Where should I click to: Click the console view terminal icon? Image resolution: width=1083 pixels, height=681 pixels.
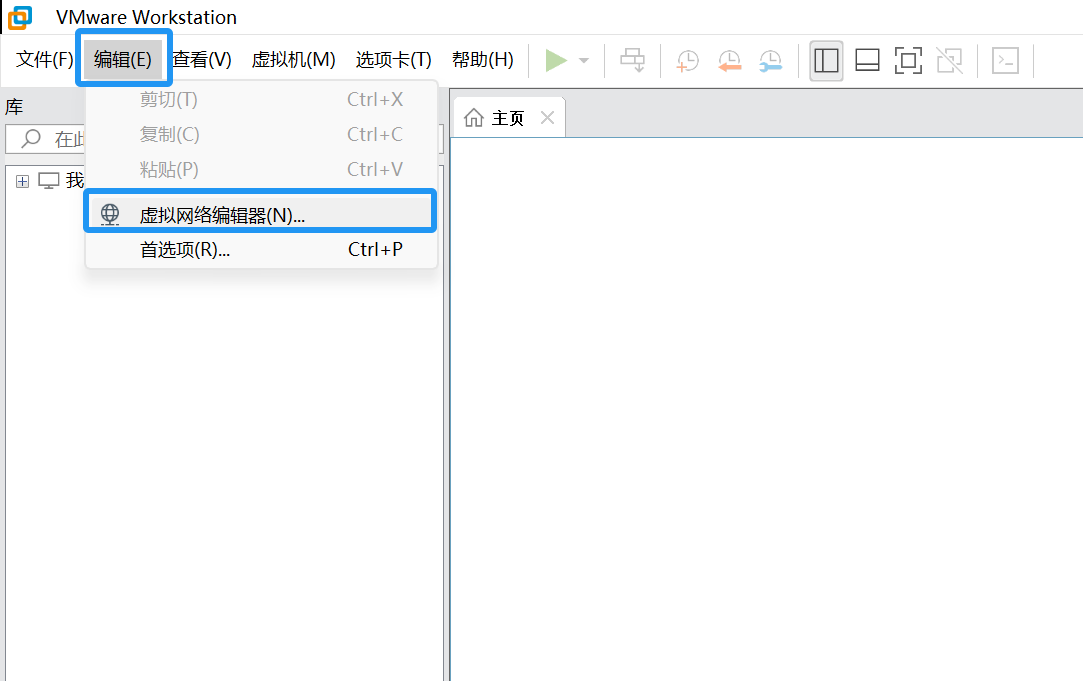coord(1005,61)
